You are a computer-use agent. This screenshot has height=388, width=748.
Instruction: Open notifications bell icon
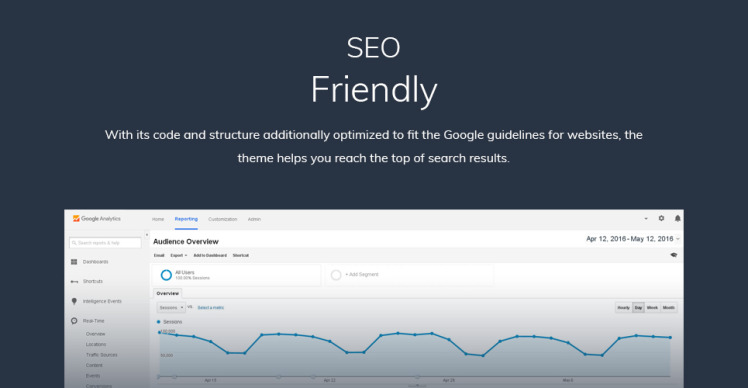tap(677, 218)
